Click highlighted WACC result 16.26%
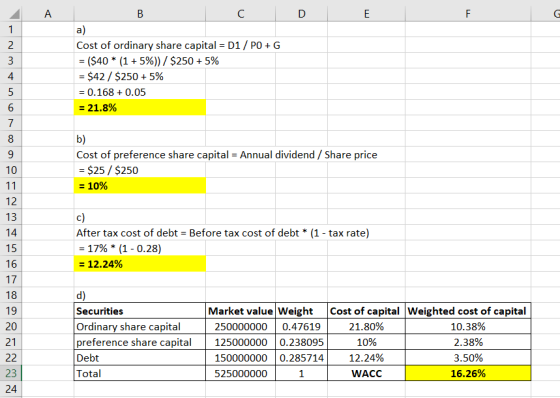Image resolution: width=560 pixels, height=398 pixels. click(468, 373)
